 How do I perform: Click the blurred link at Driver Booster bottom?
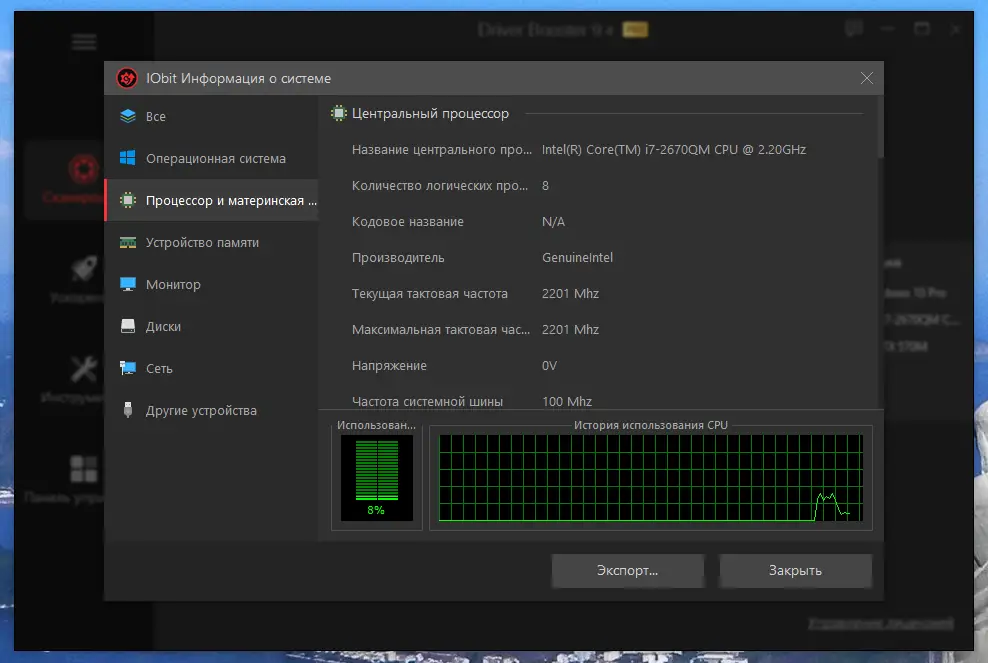(881, 623)
